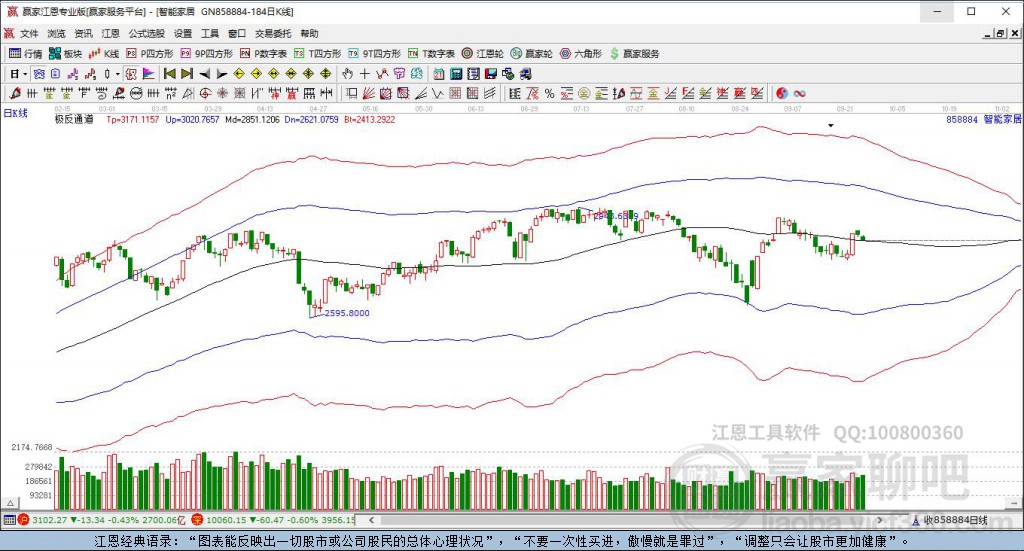
Task: Jump to last bar icon
Action: [187, 74]
